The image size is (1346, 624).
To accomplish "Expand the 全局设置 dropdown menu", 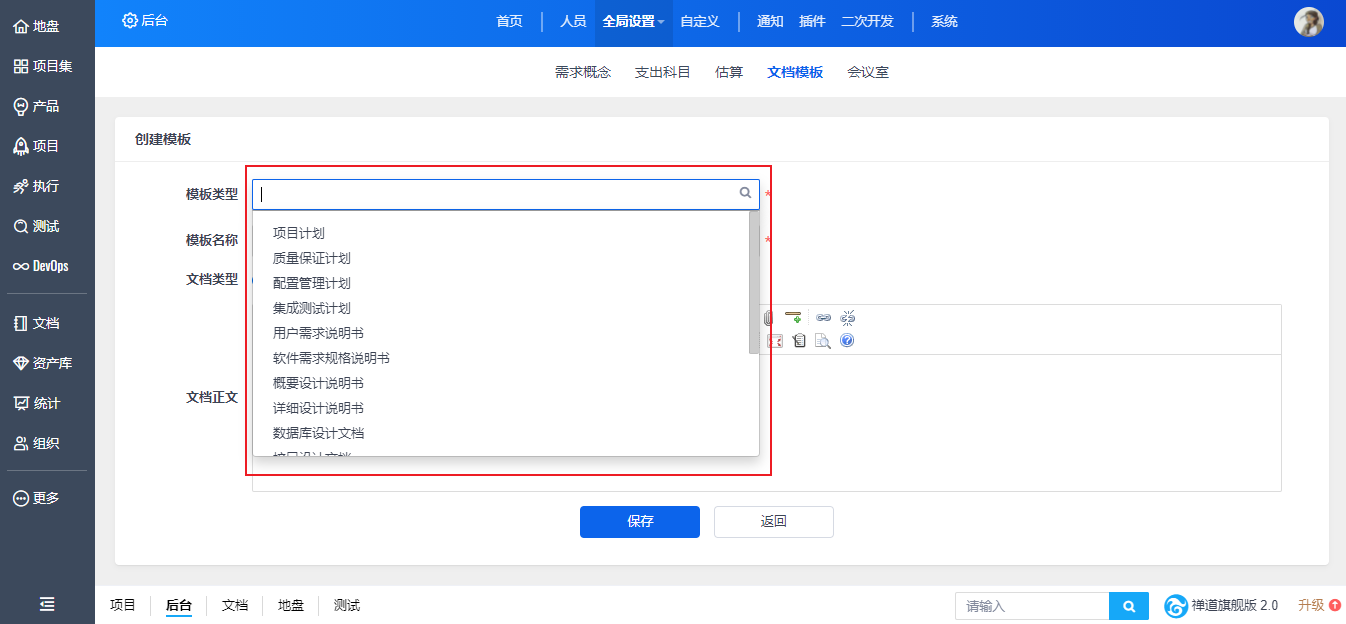I will tap(633, 22).
